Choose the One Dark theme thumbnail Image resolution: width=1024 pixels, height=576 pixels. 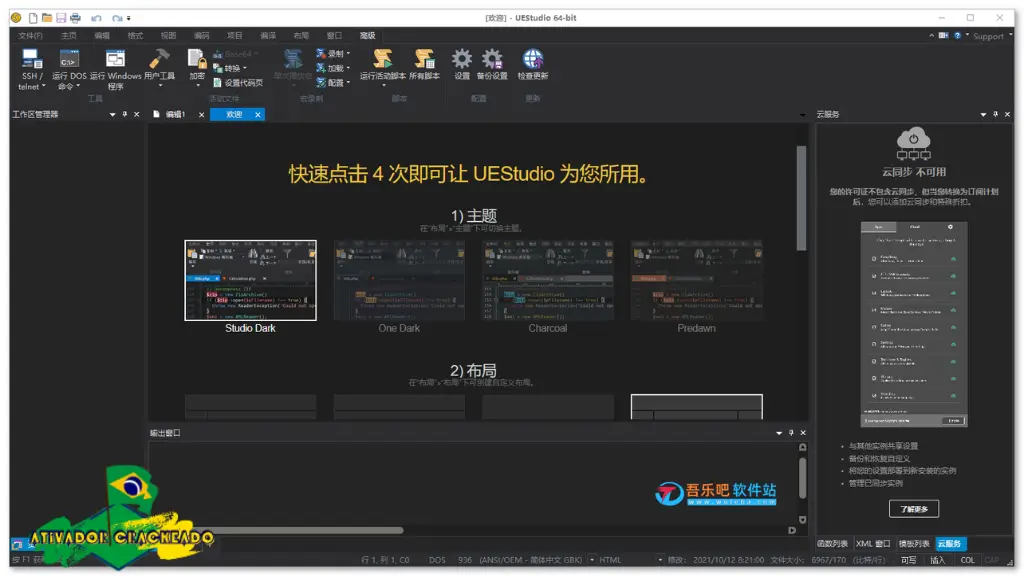399,280
